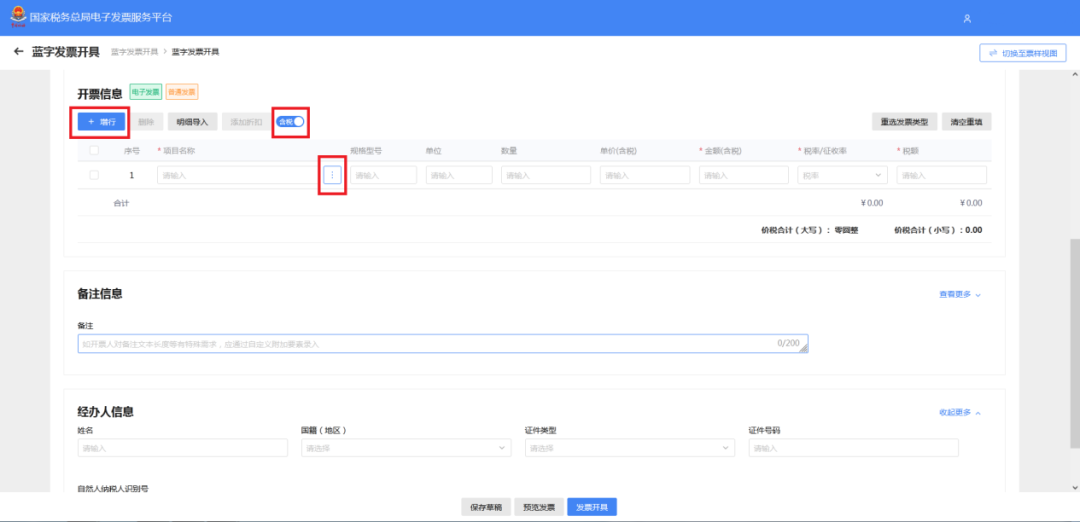Click the 发票开具 submit button
Viewport: 1080px width, 522px height.
point(592,507)
